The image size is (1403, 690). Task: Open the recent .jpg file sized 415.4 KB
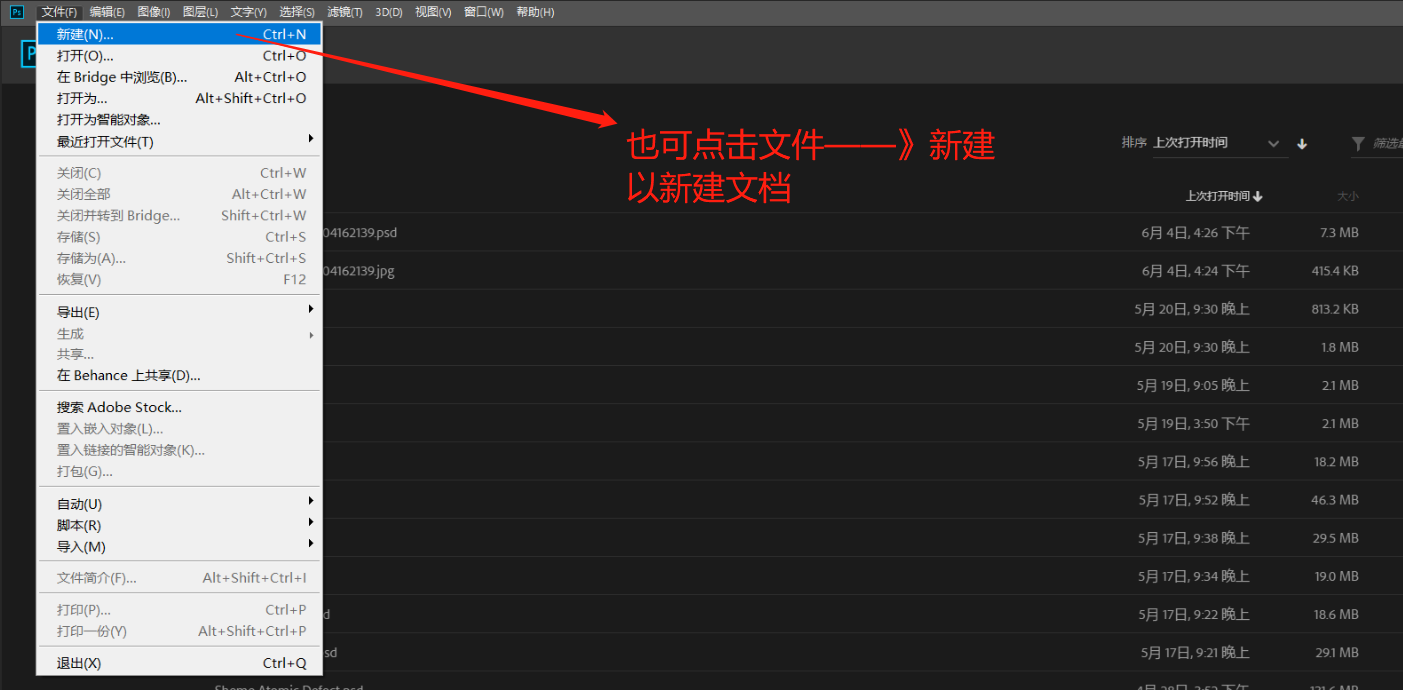coord(863,271)
